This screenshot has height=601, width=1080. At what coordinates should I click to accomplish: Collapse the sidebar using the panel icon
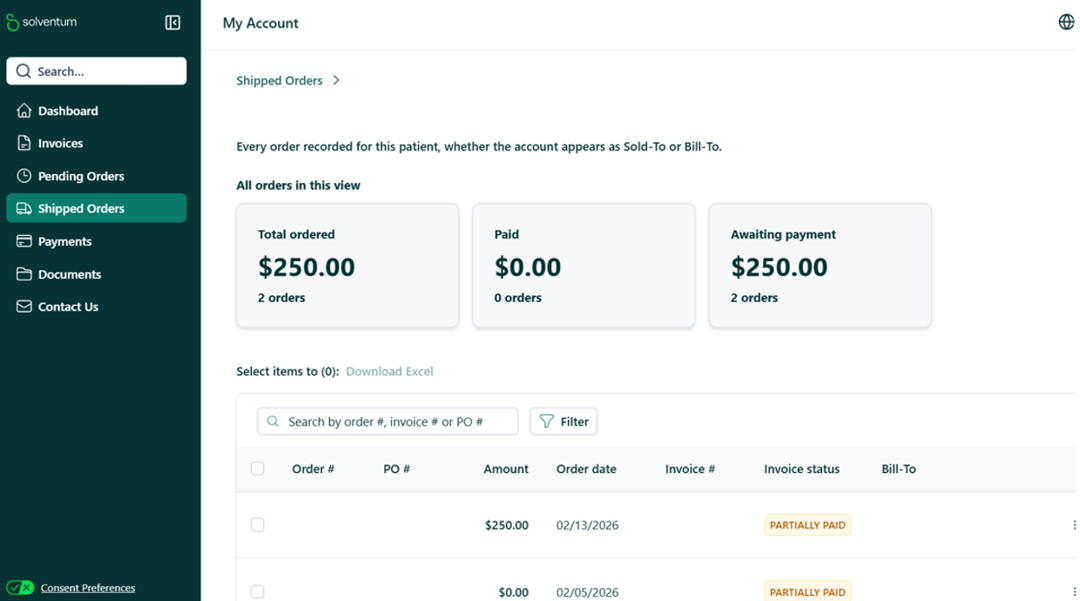(172, 23)
